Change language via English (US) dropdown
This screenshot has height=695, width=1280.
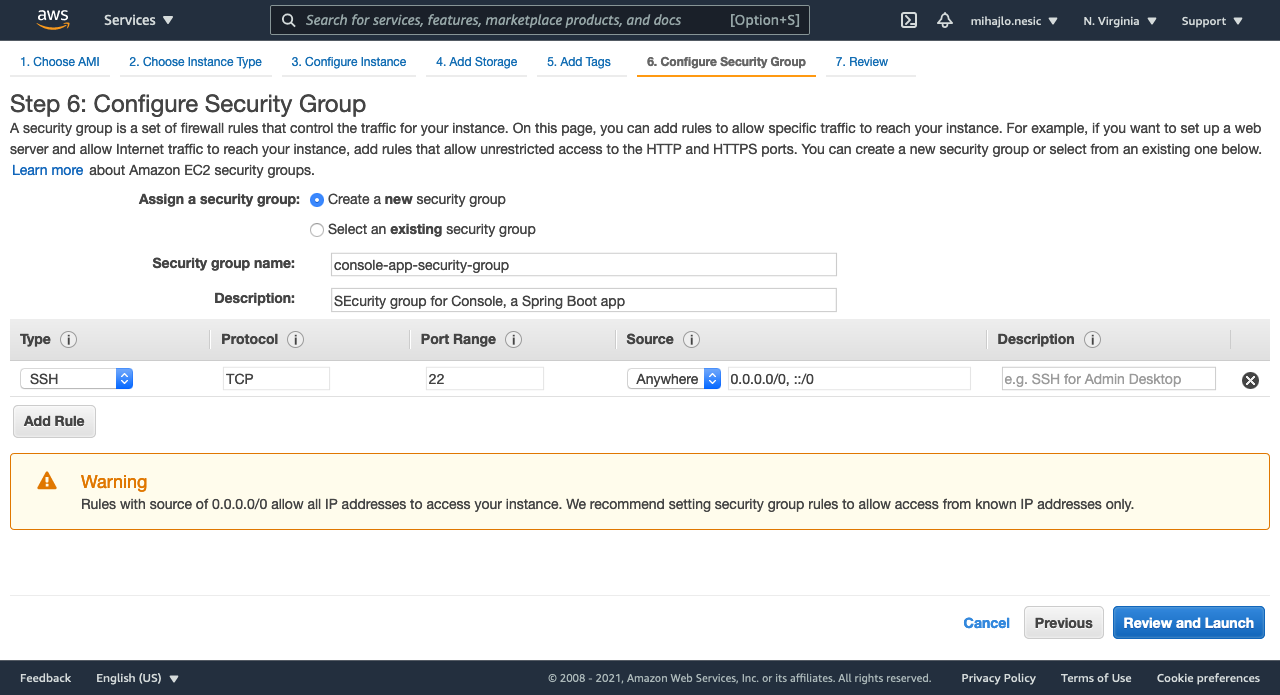[137, 678]
